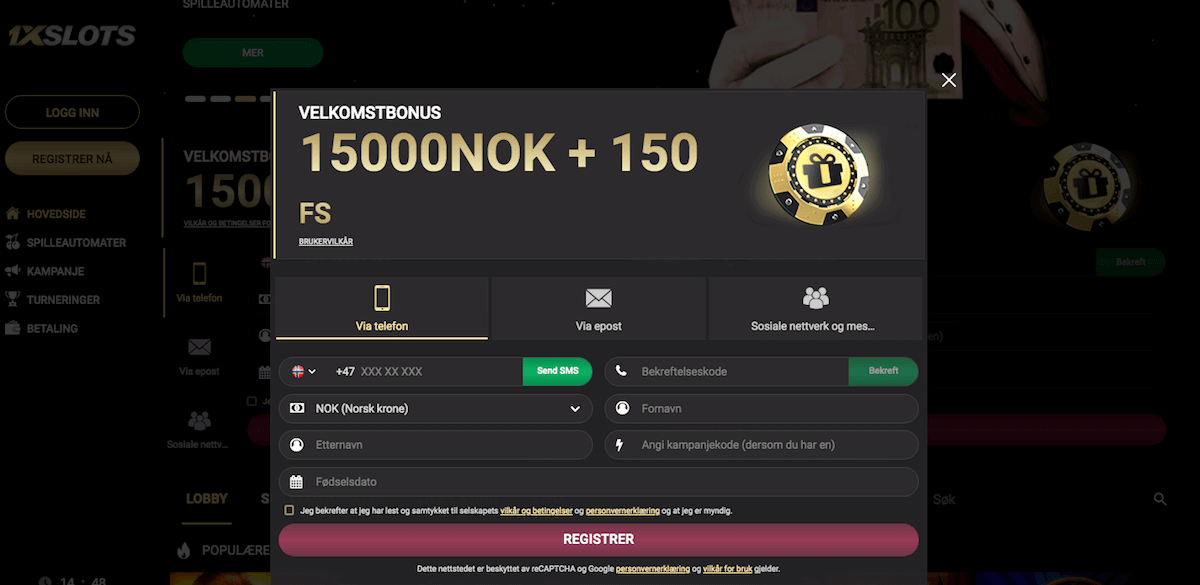Close the registration popup with the X
1200x585 pixels.
point(949,80)
